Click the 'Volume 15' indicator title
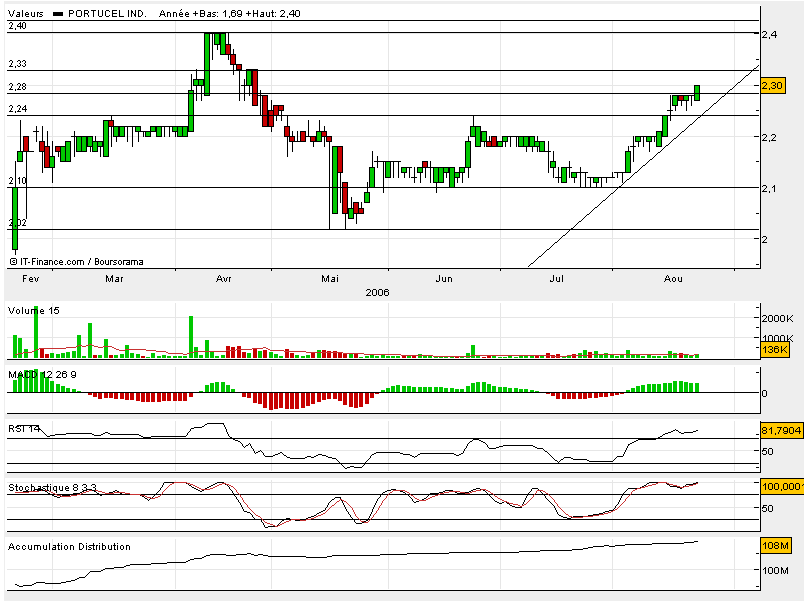The height and width of the screenshot is (613, 810). (34, 311)
